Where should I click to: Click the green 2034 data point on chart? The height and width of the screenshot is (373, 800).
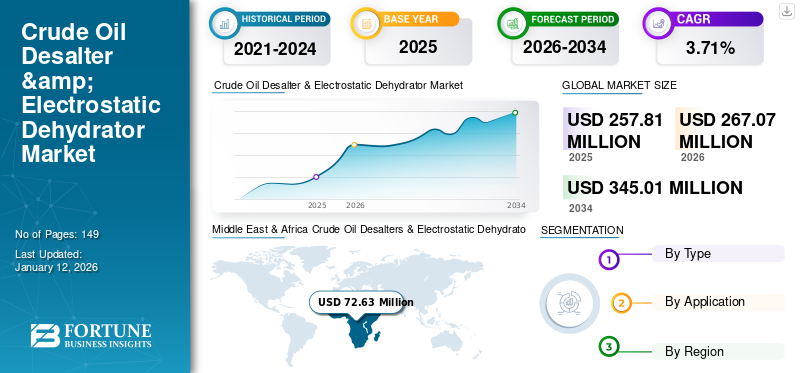515,113
